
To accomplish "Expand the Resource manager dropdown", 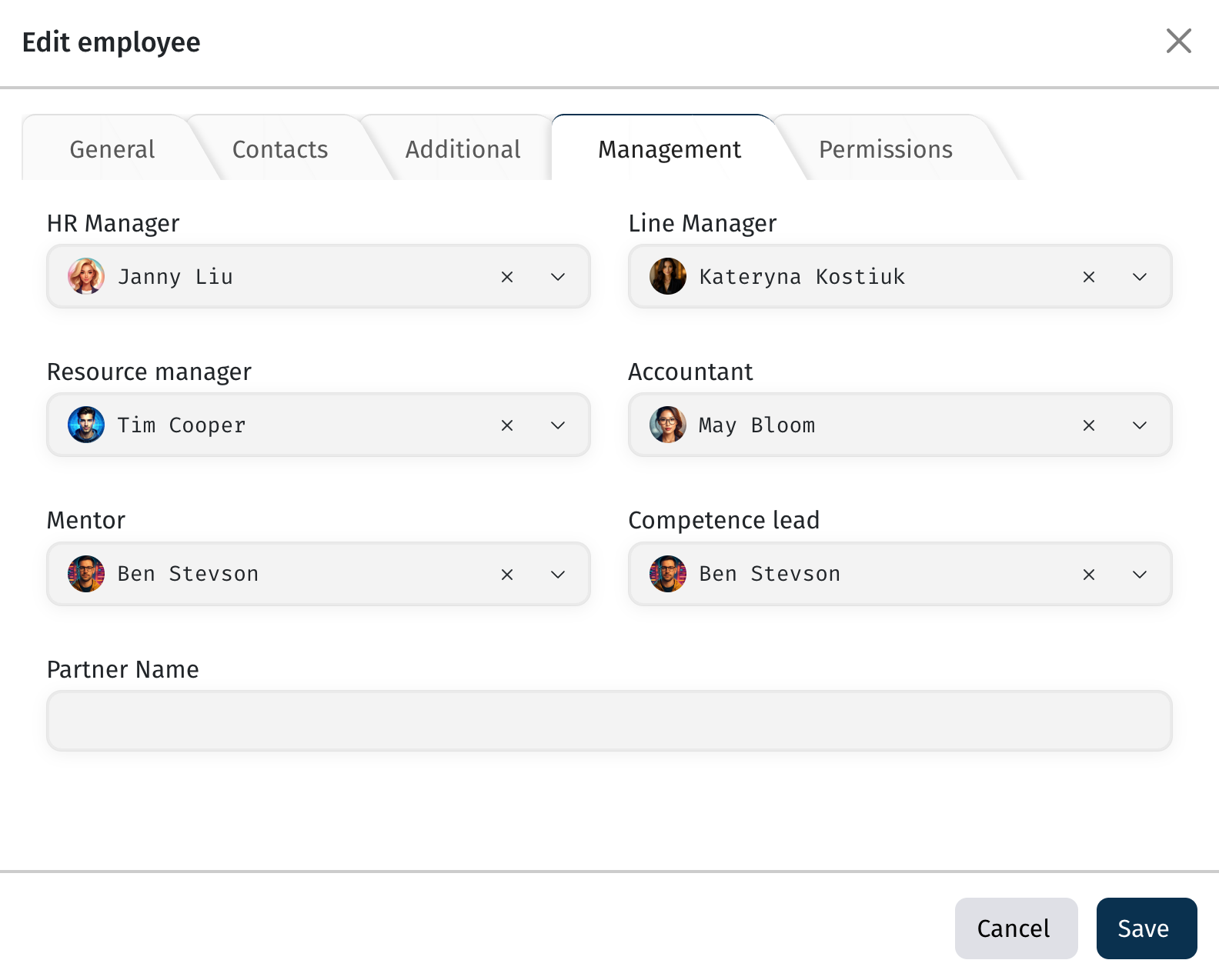I will (558, 425).
